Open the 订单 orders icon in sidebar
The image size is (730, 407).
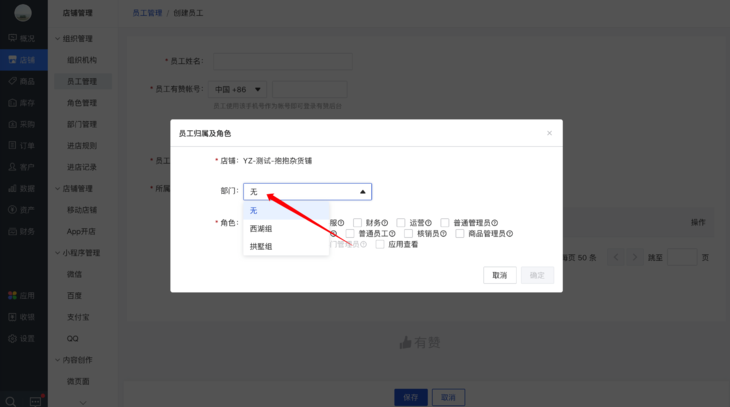coord(13,145)
